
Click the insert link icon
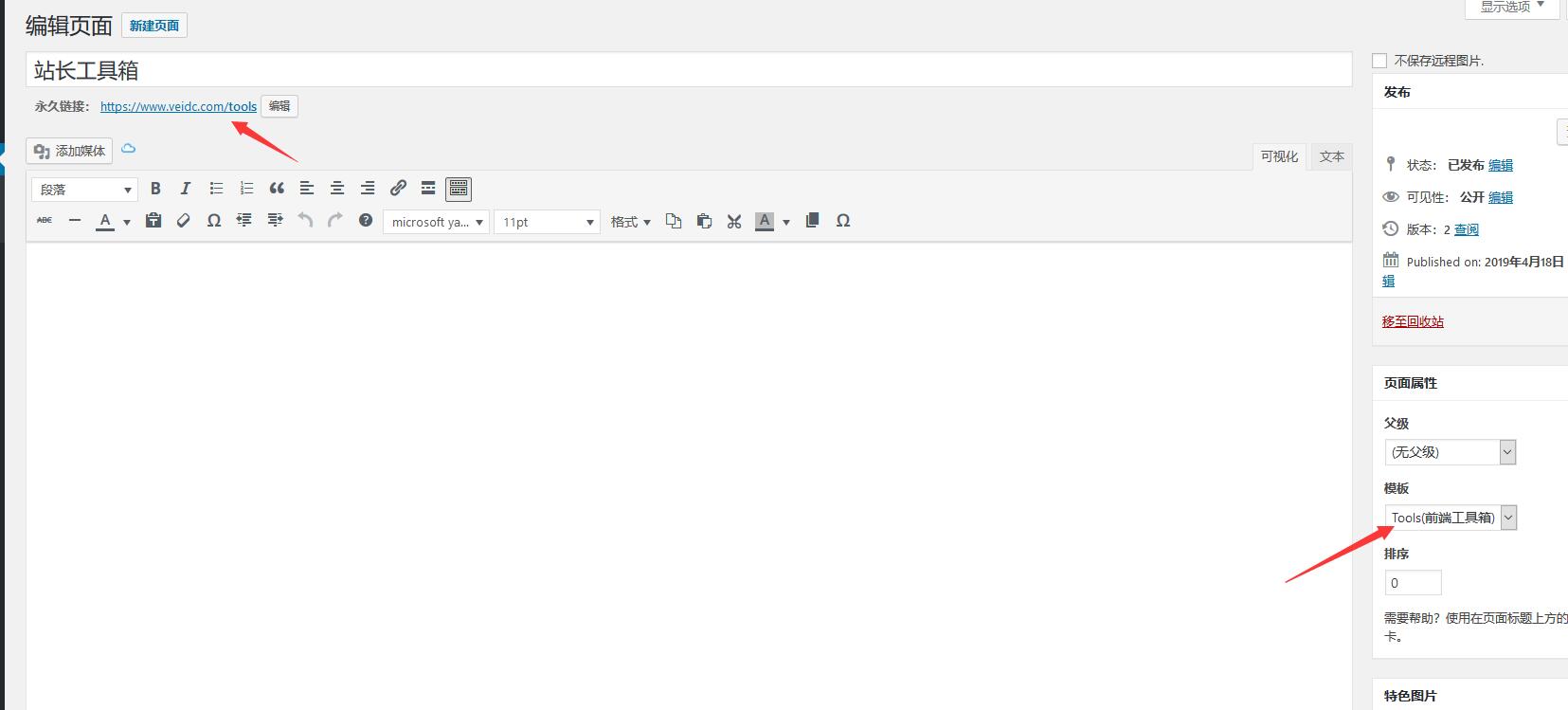(398, 189)
